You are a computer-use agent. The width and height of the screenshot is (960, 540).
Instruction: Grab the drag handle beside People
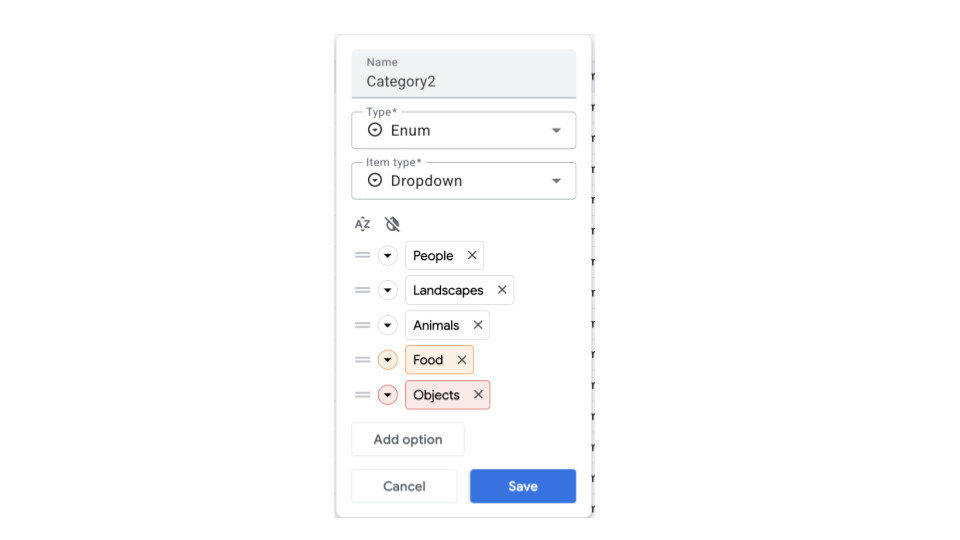coord(362,256)
